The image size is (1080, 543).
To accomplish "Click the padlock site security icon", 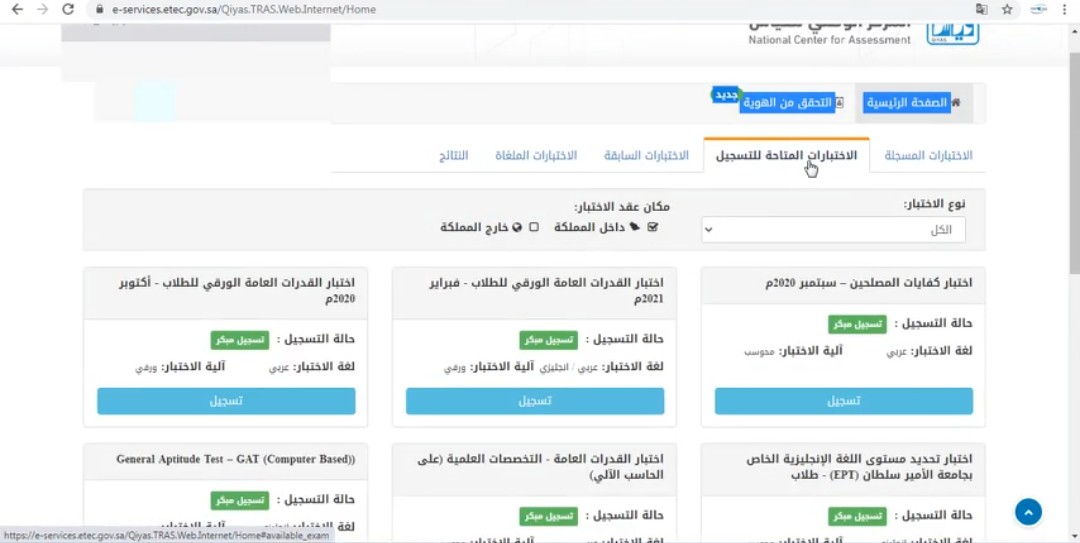I will [x=98, y=9].
